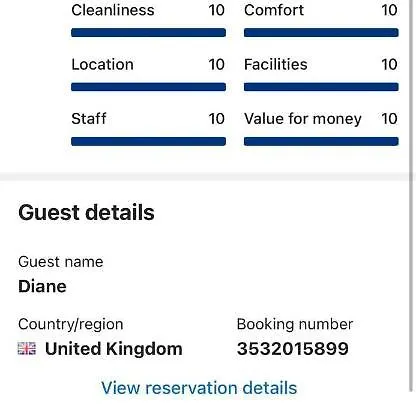Image resolution: width=416 pixels, height=420 pixels.
Task: Click the Comfort score bar
Action: point(321,33)
